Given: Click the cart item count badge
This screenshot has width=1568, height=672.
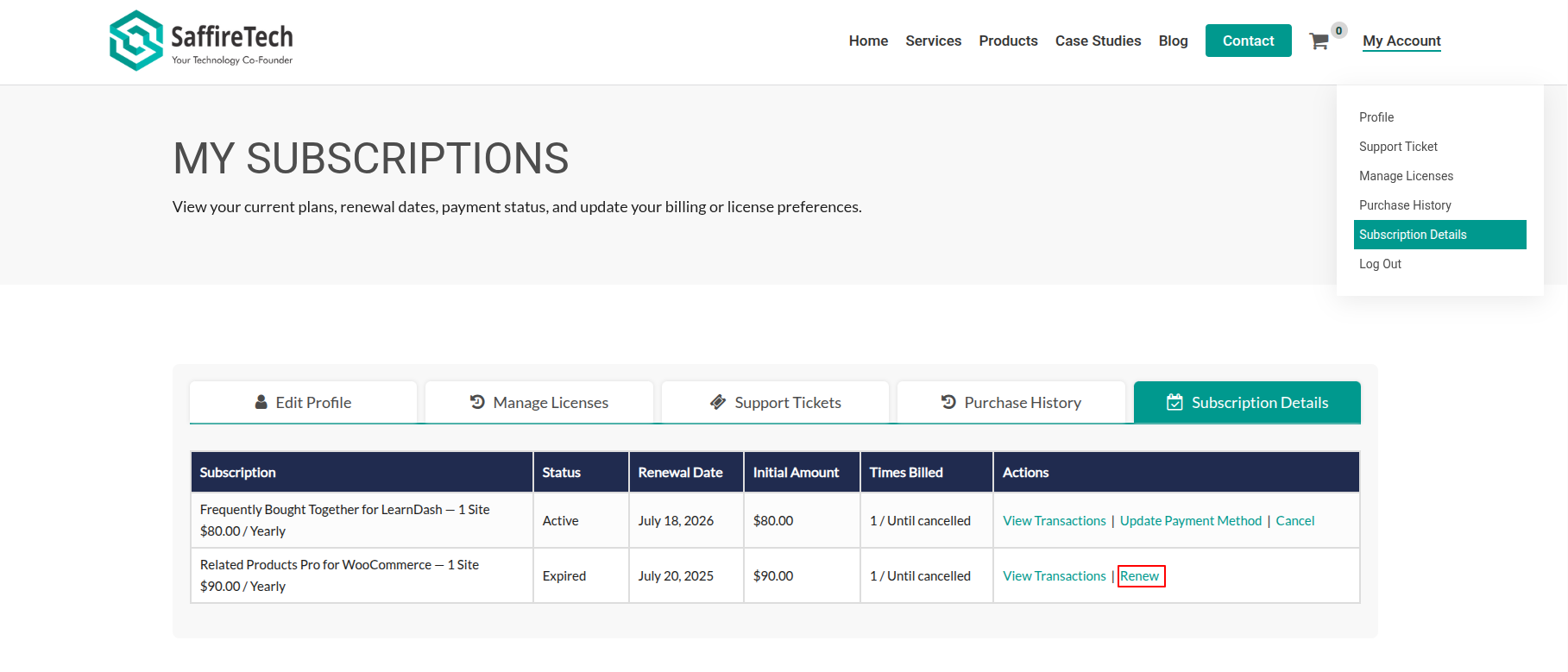Looking at the screenshot, I should [x=1338, y=31].
